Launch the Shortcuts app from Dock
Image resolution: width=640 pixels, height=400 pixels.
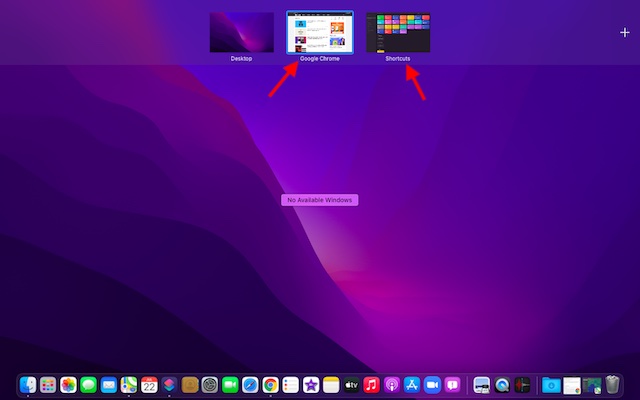point(169,384)
